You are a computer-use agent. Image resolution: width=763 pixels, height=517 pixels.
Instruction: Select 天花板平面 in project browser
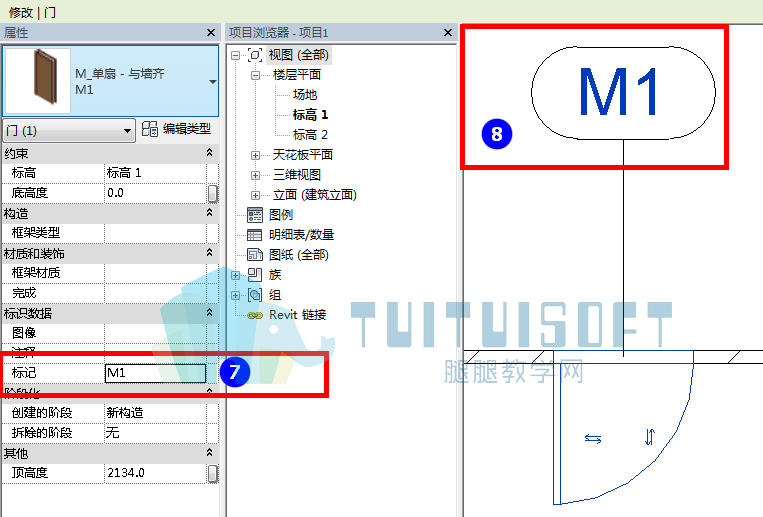click(303, 155)
